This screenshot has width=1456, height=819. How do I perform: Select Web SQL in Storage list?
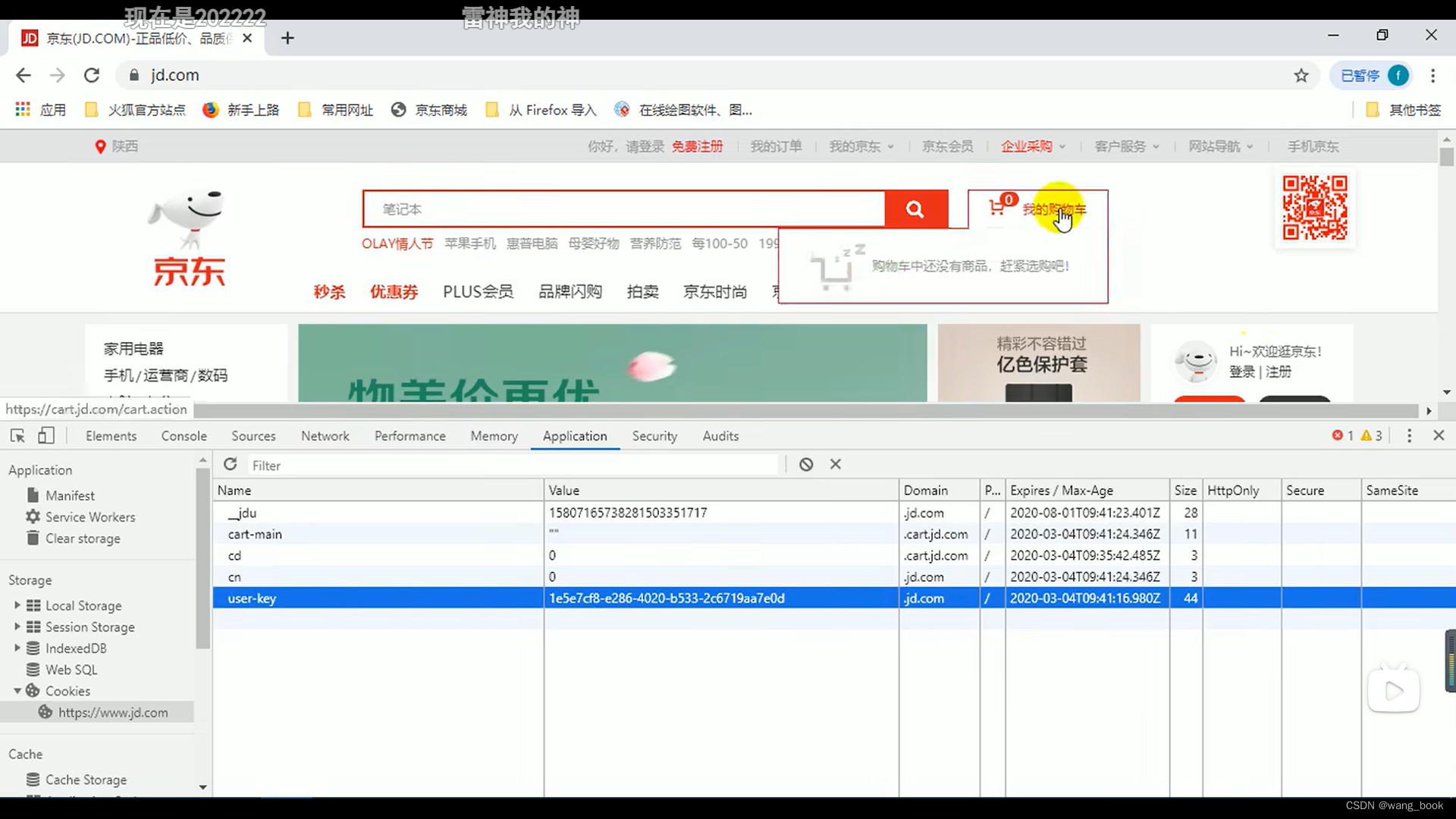[x=71, y=670]
